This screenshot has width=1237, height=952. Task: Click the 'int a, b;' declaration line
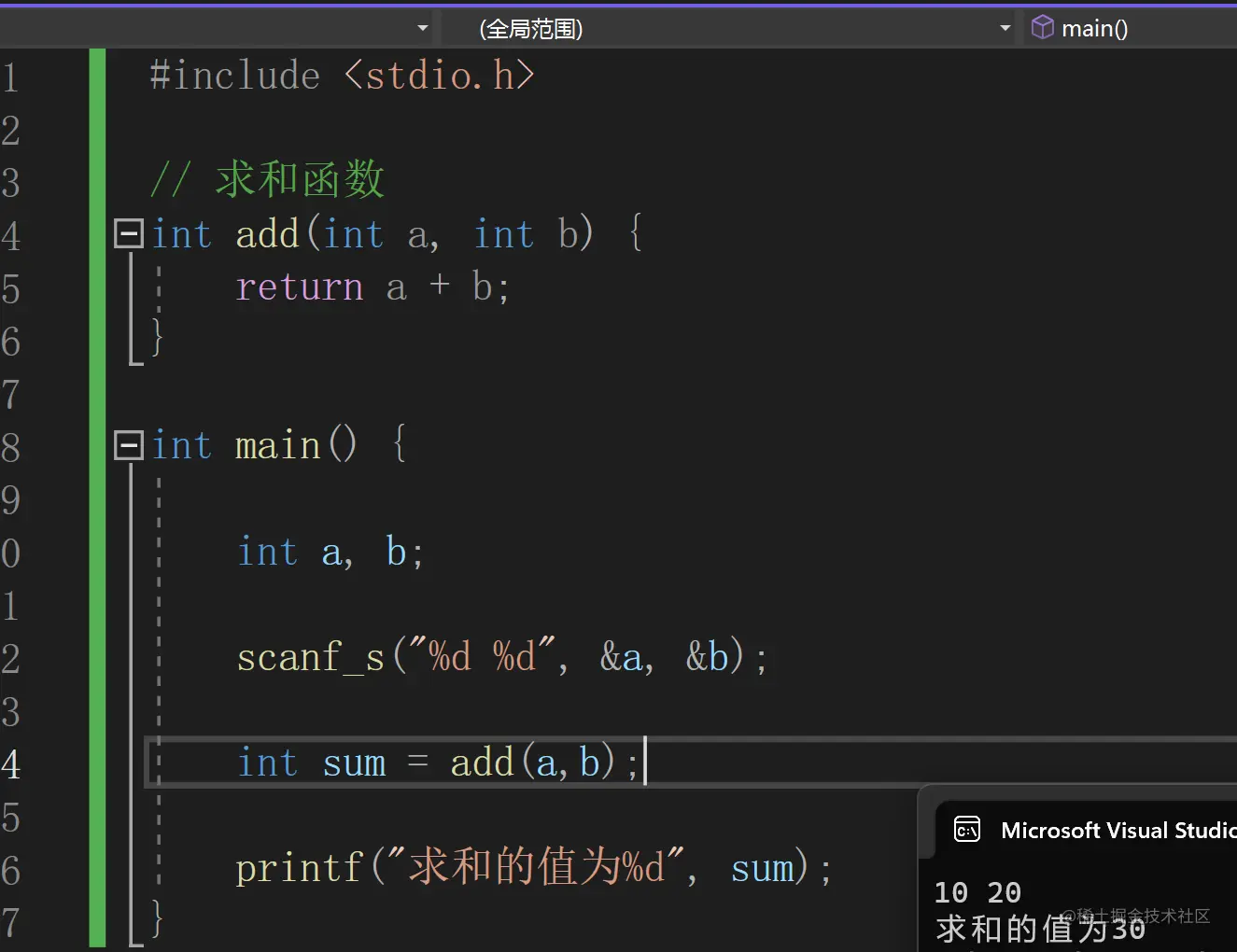[x=331, y=552]
